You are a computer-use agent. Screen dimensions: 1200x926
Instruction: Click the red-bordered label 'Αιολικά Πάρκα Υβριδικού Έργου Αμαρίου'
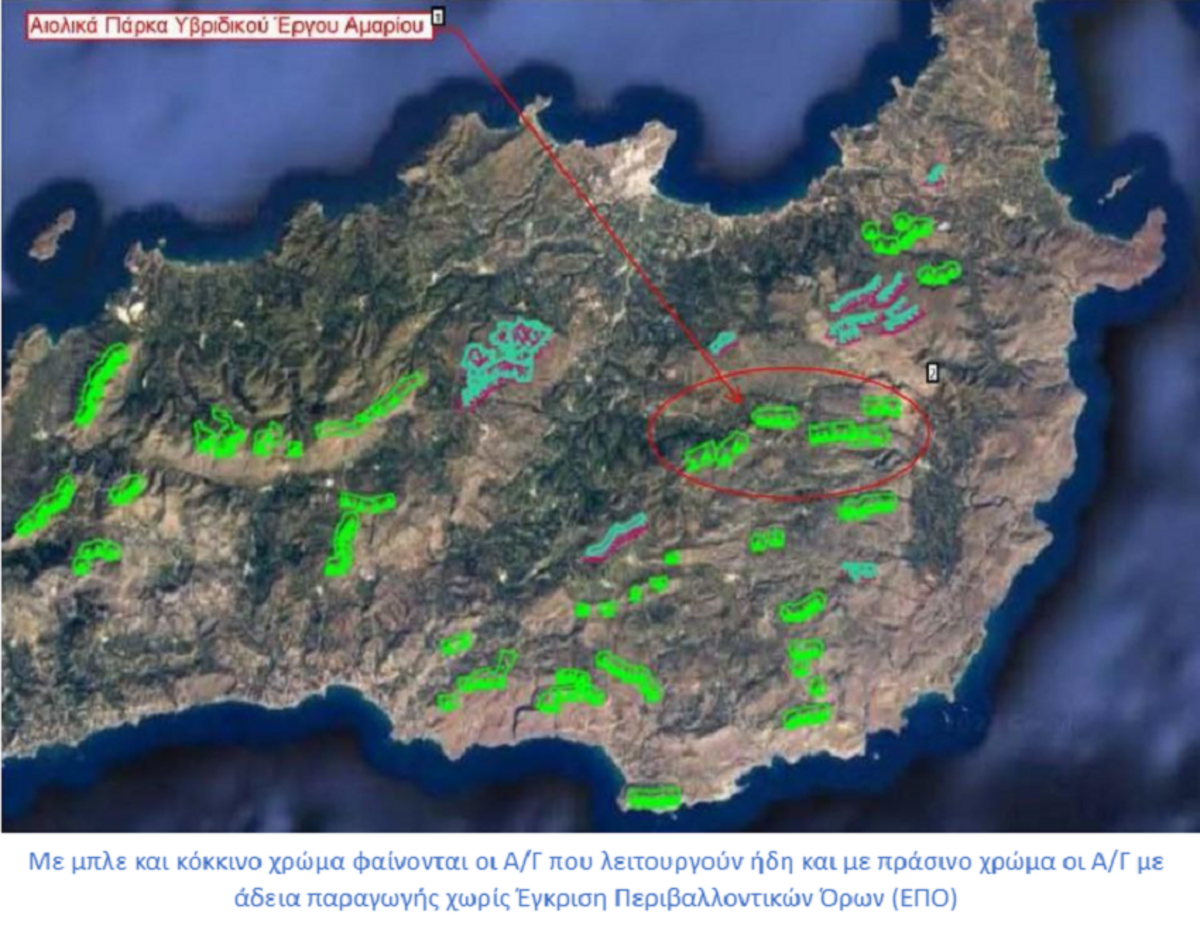(x=230, y=26)
